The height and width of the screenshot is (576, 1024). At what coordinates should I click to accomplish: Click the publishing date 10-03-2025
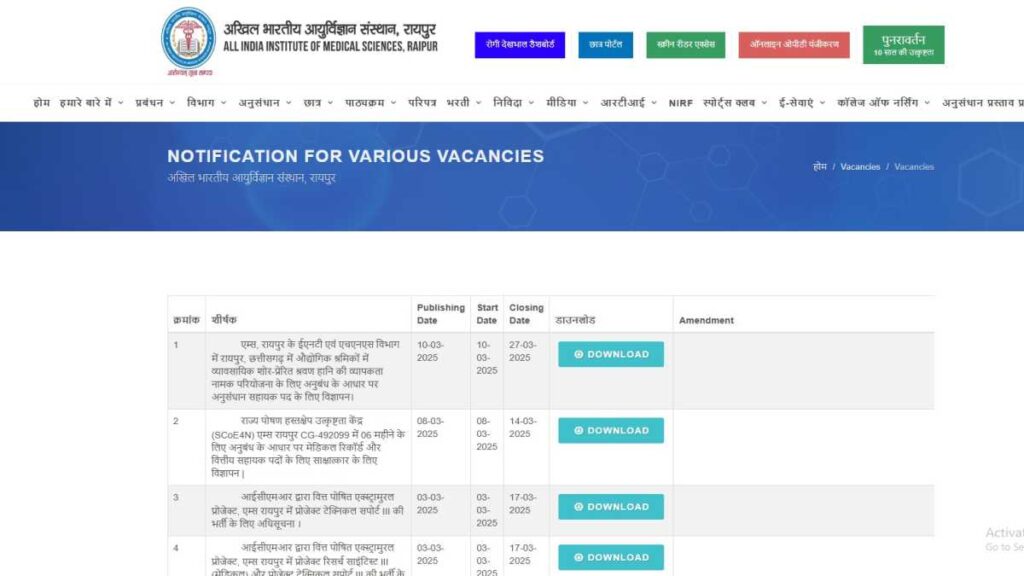(x=430, y=351)
